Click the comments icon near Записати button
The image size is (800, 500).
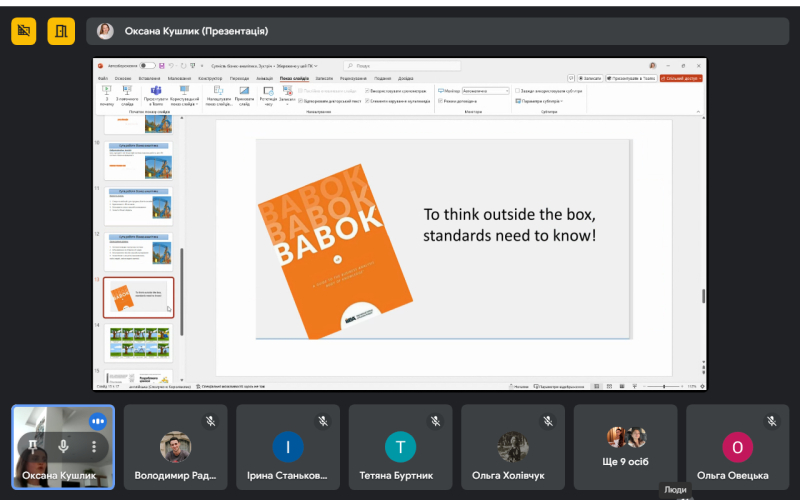(x=571, y=79)
